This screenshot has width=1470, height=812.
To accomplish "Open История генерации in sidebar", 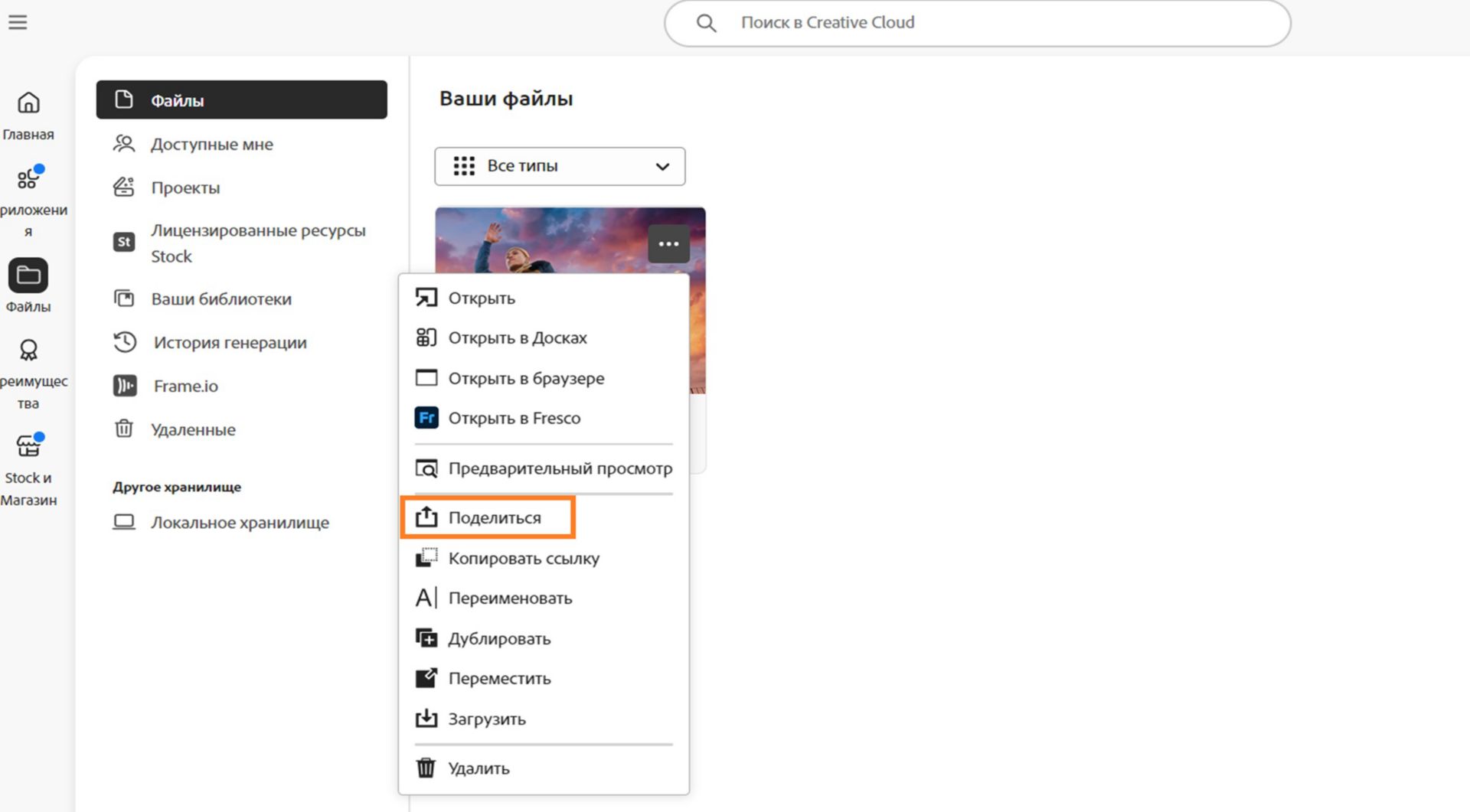I will point(242,342).
